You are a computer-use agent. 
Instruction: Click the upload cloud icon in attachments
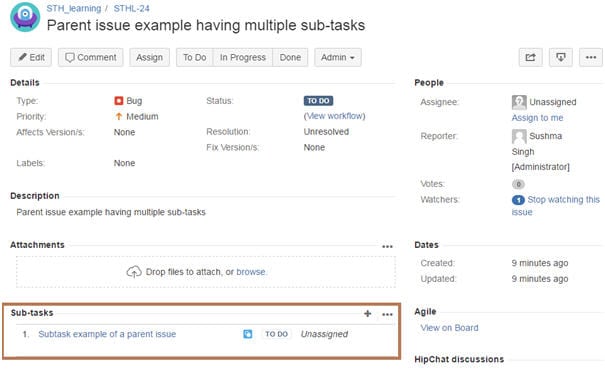(134, 272)
